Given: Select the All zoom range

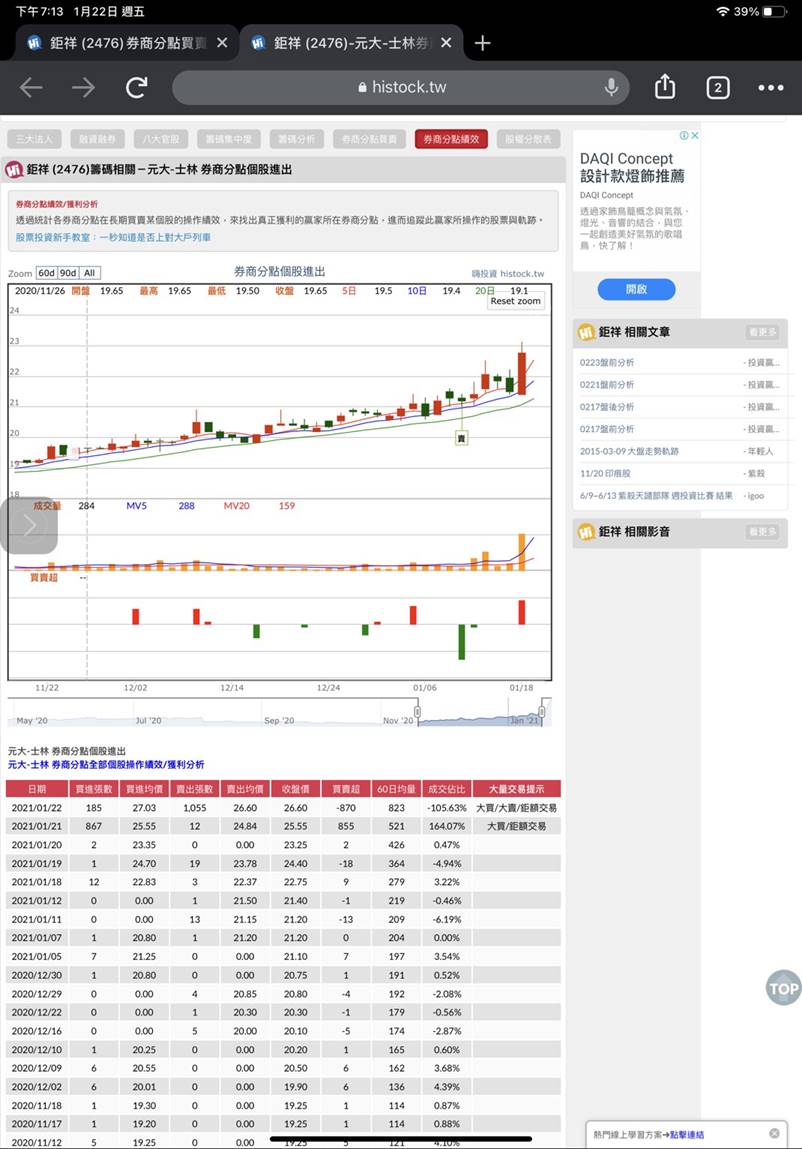Looking at the screenshot, I should point(90,273).
